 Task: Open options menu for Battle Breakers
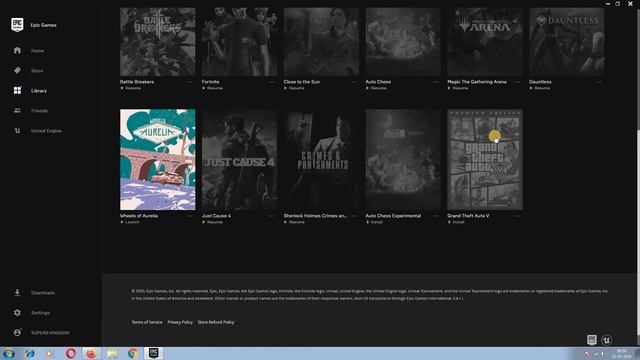190,82
